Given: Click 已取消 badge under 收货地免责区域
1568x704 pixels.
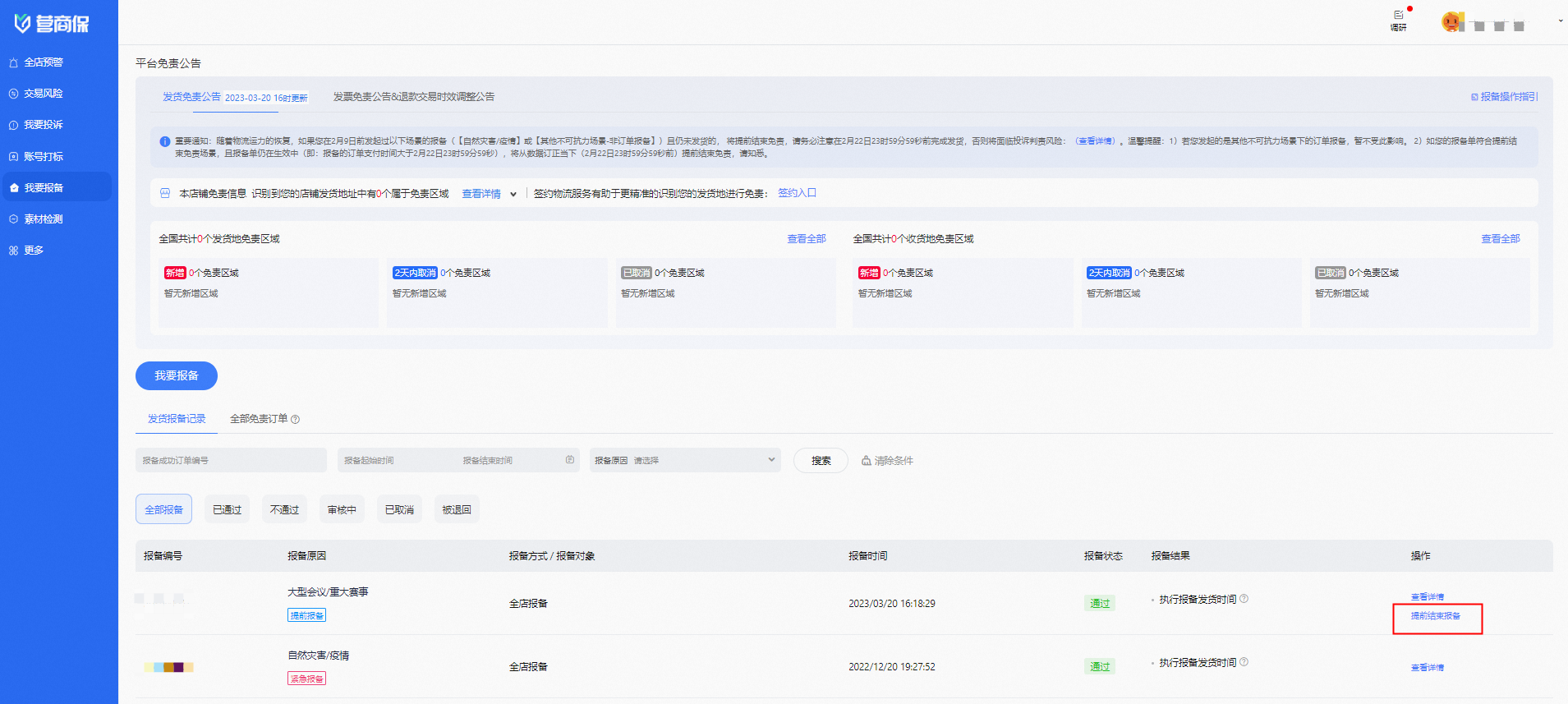Looking at the screenshot, I should 1331,273.
